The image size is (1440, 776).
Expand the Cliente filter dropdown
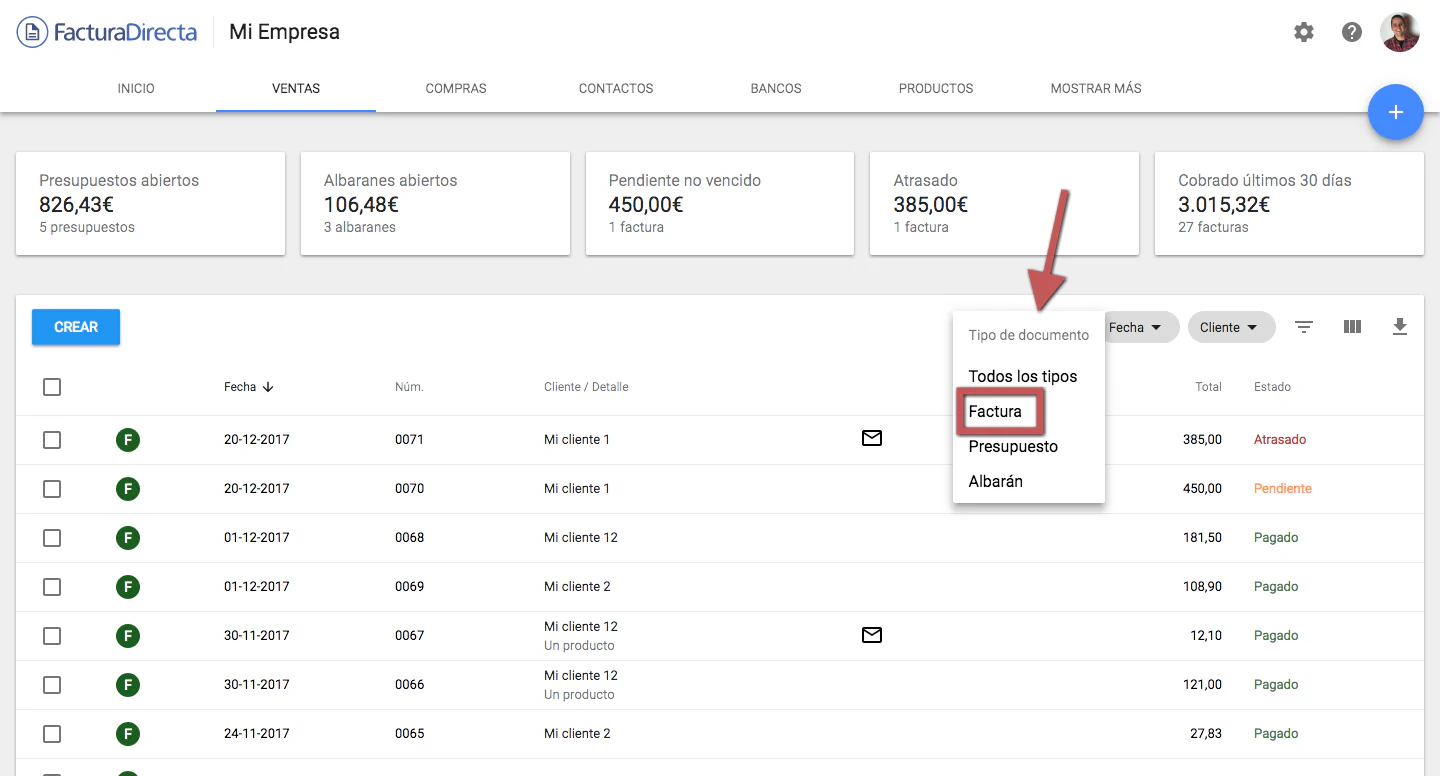point(1230,327)
